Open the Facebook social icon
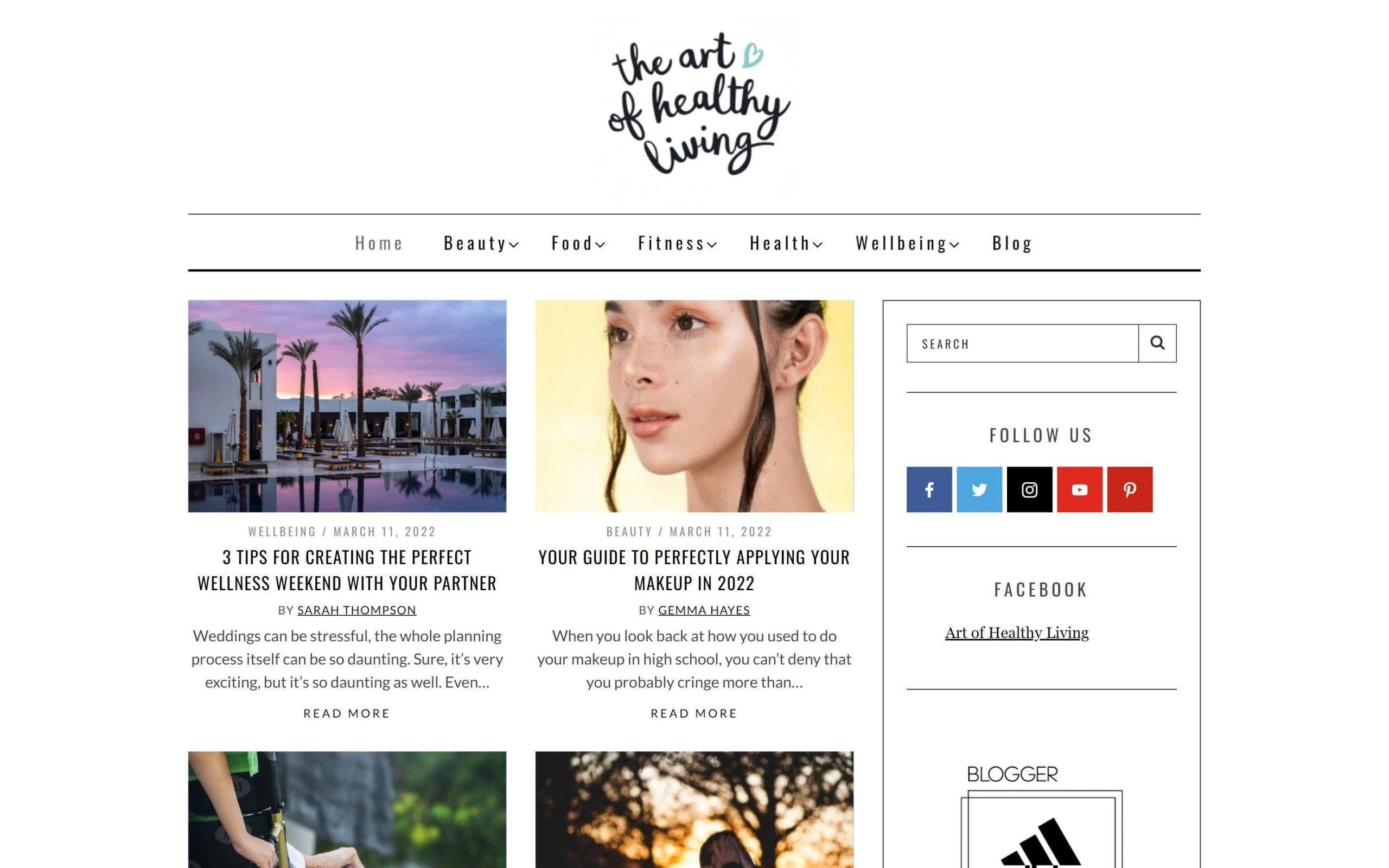1389x868 pixels. (929, 489)
